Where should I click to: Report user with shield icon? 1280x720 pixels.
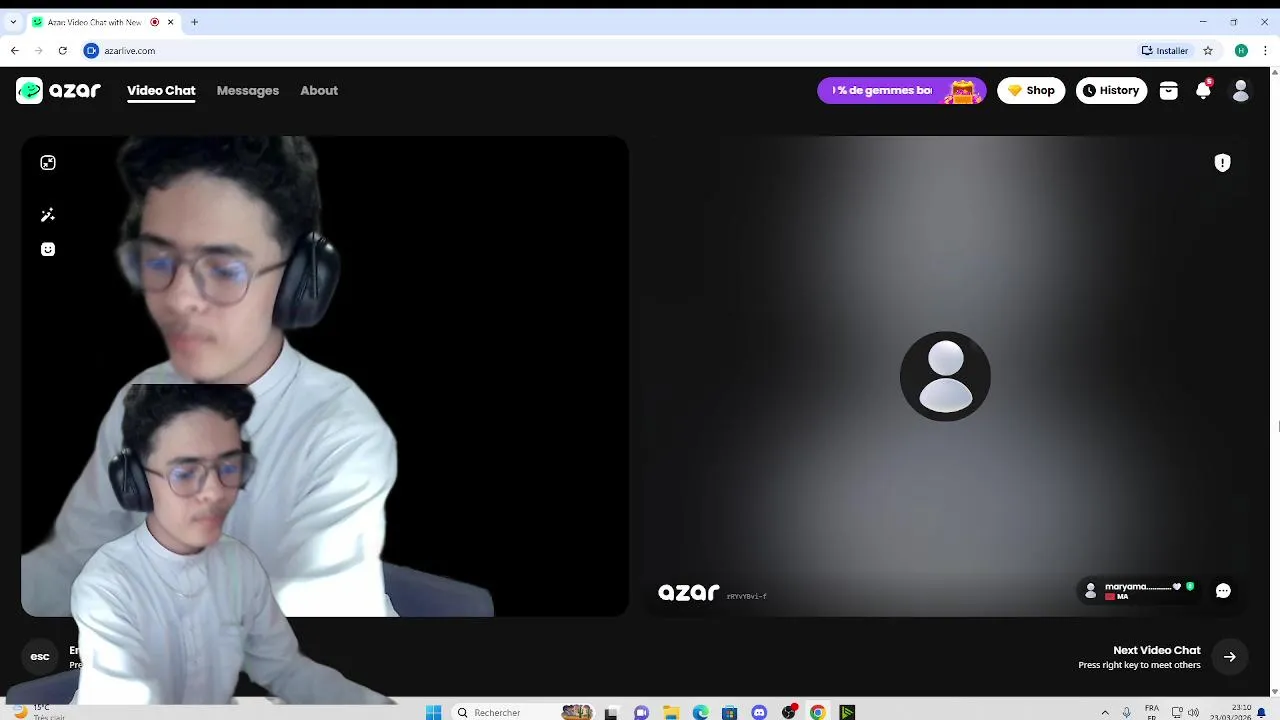pyautogui.click(x=1222, y=163)
